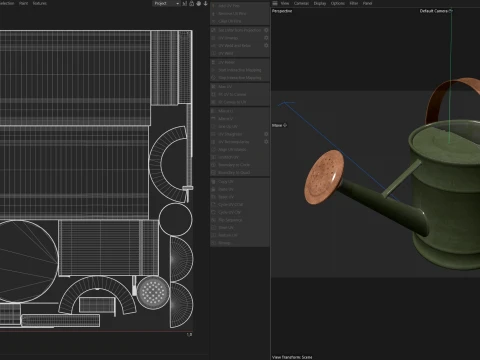480x360 pixels.
Task: Stop Interactive Mapping
Action: pyautogui.click(x=240, y=78)
